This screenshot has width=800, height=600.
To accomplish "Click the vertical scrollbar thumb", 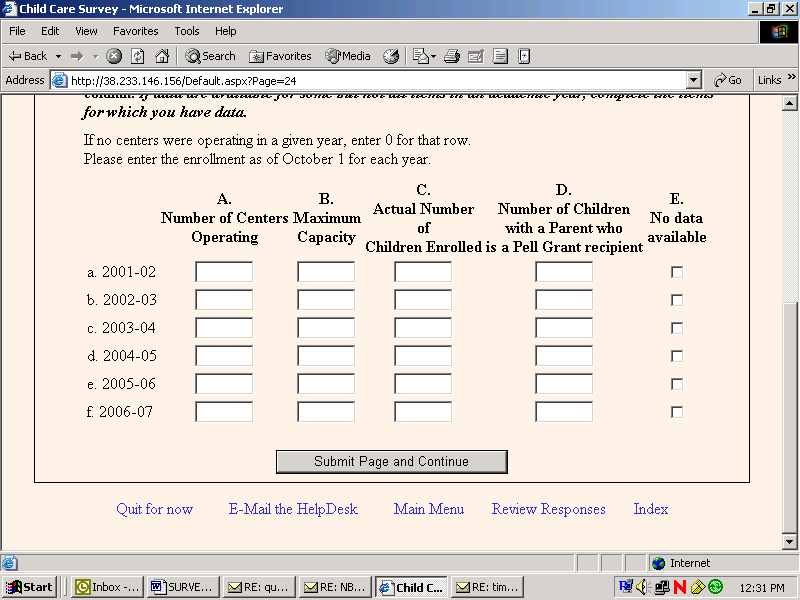I will (x=790, y=418).
